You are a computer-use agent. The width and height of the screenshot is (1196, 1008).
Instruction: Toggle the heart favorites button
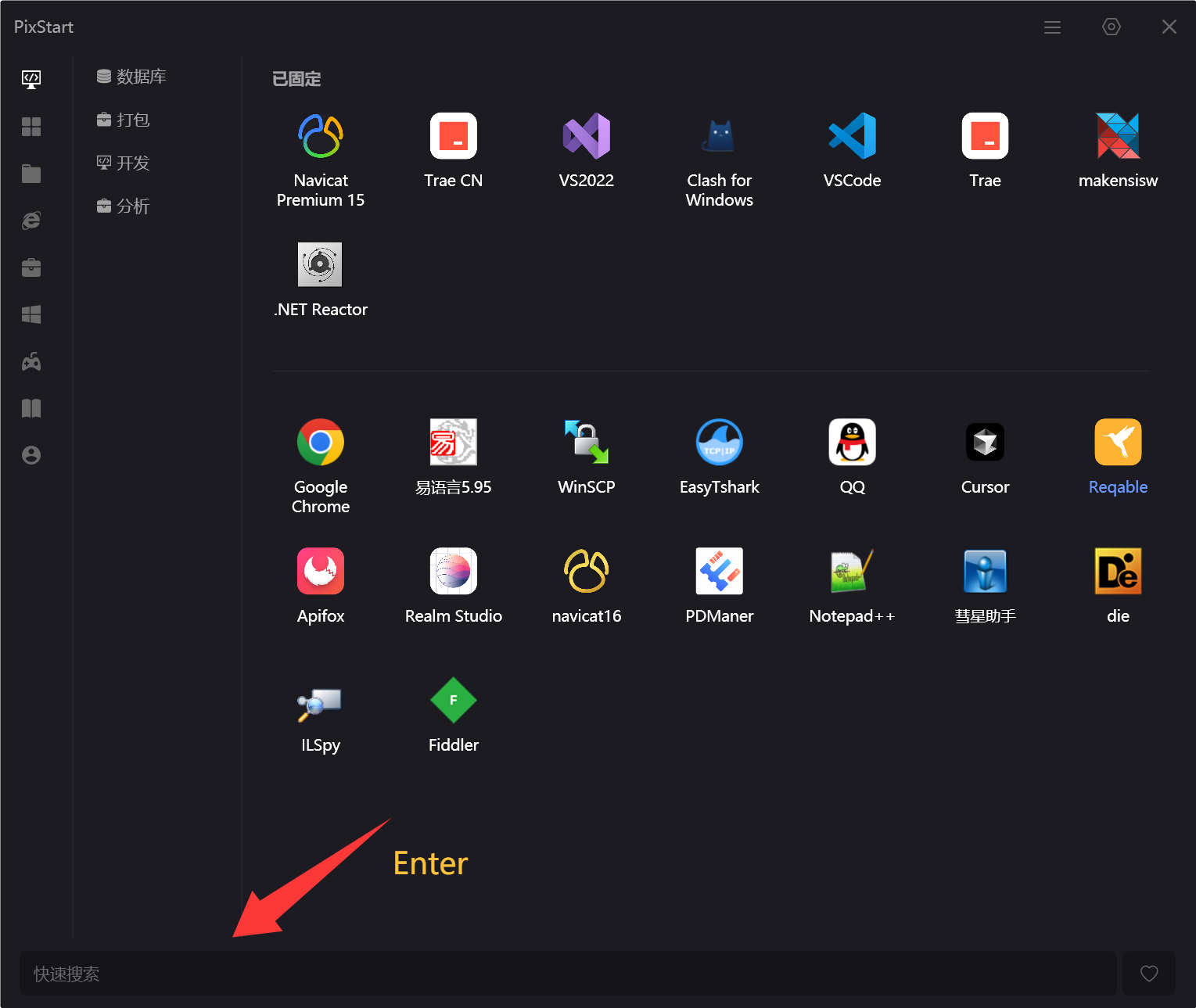point(1148,974)
